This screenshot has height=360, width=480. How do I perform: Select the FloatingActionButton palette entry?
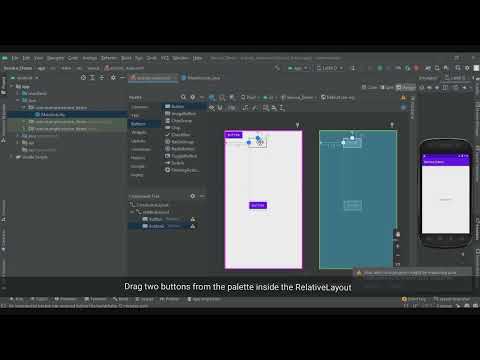coord(184,170)
